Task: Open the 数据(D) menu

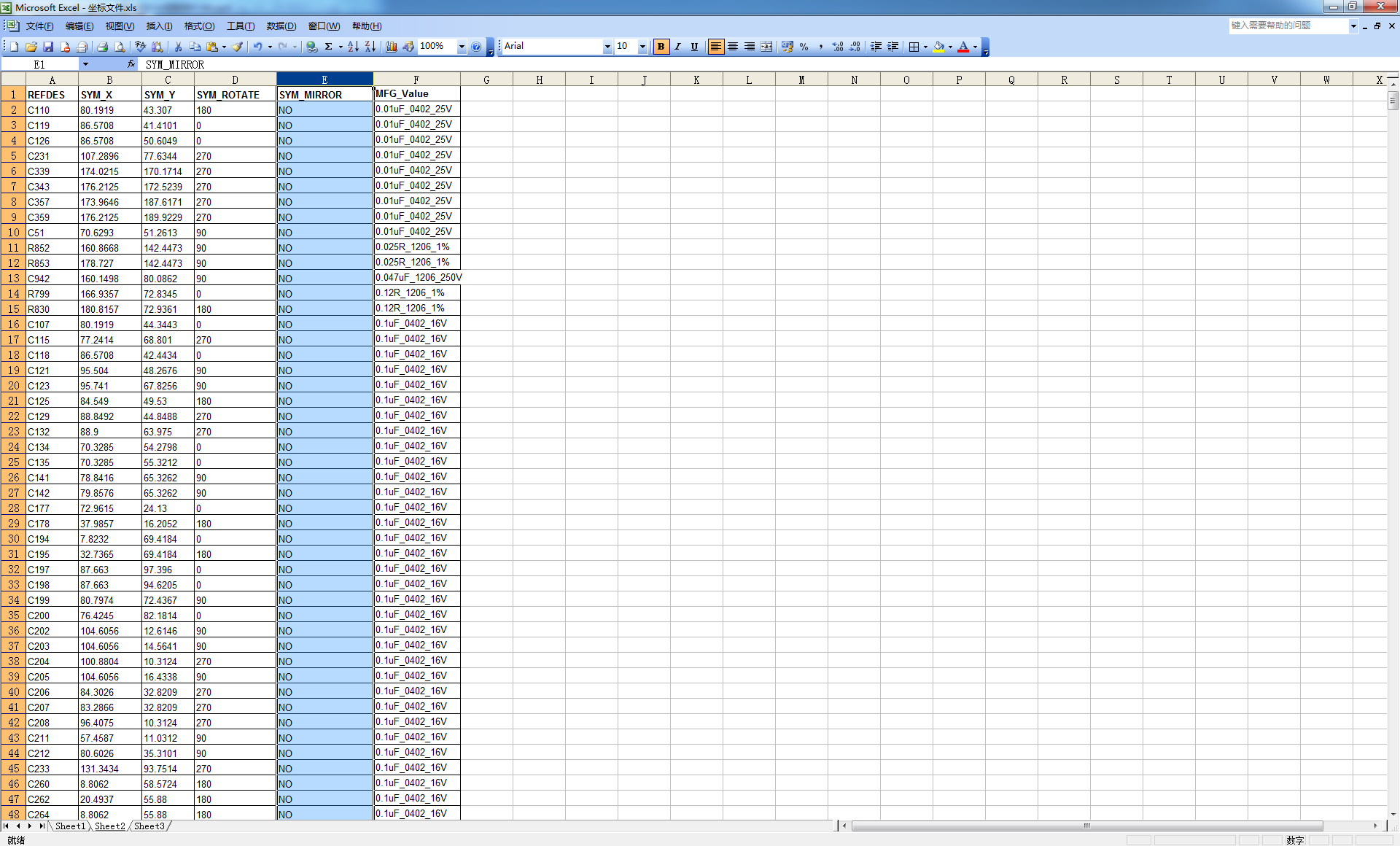Action: [x=281, y=26]
